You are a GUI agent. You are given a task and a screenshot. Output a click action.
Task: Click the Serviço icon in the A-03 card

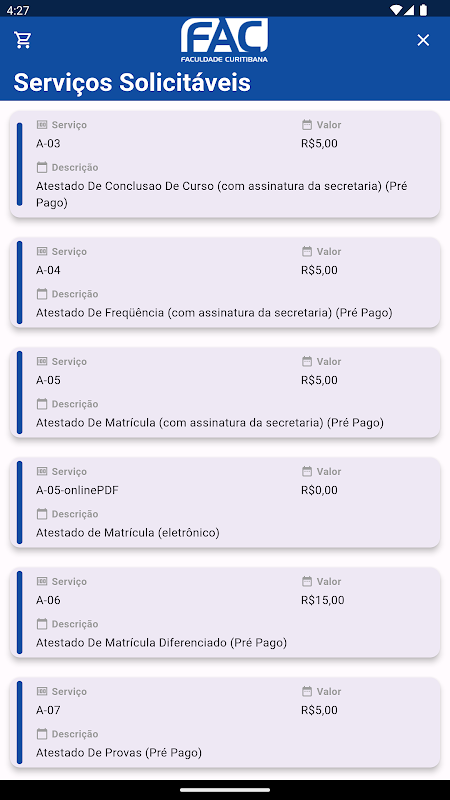(x=42, y=124)
